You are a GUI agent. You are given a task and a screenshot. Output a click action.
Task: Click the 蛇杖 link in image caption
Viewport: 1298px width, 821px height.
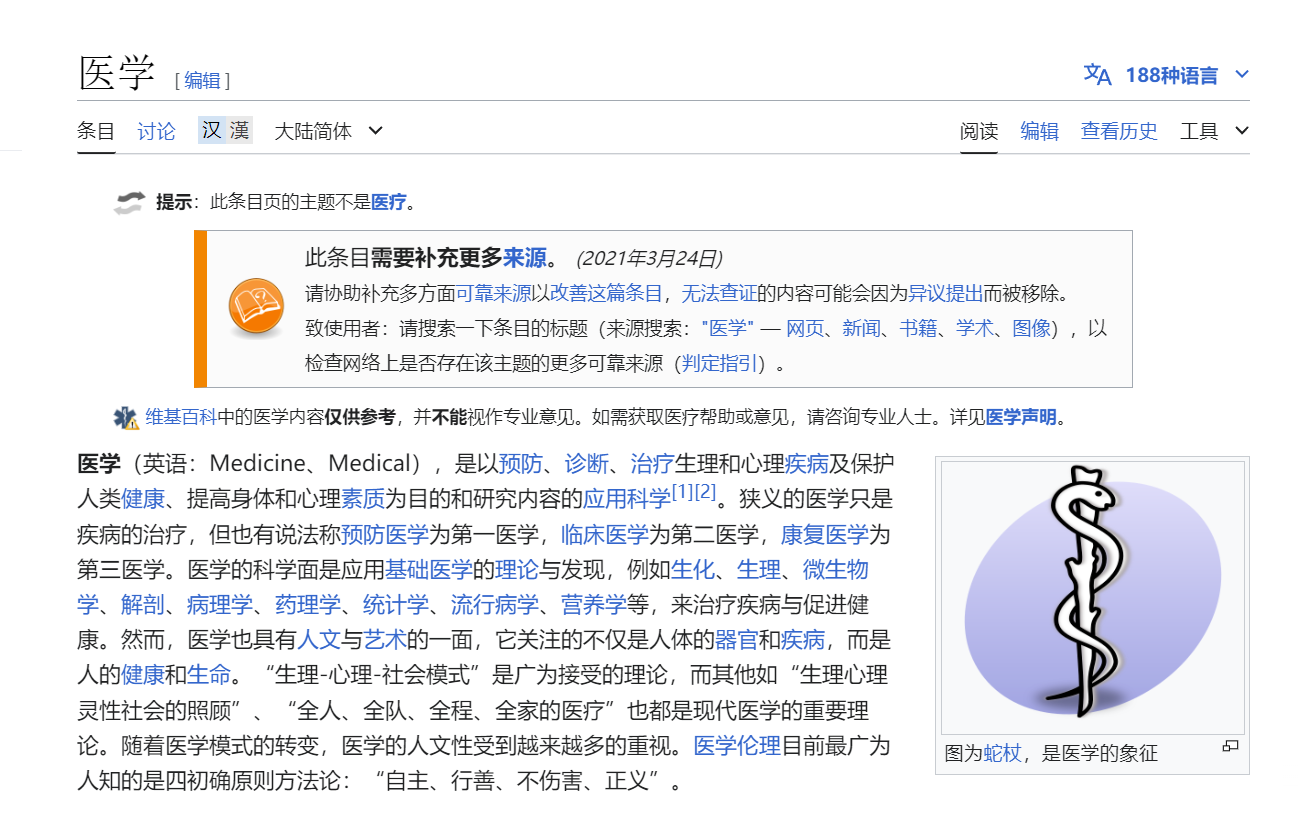[1002, 753]
